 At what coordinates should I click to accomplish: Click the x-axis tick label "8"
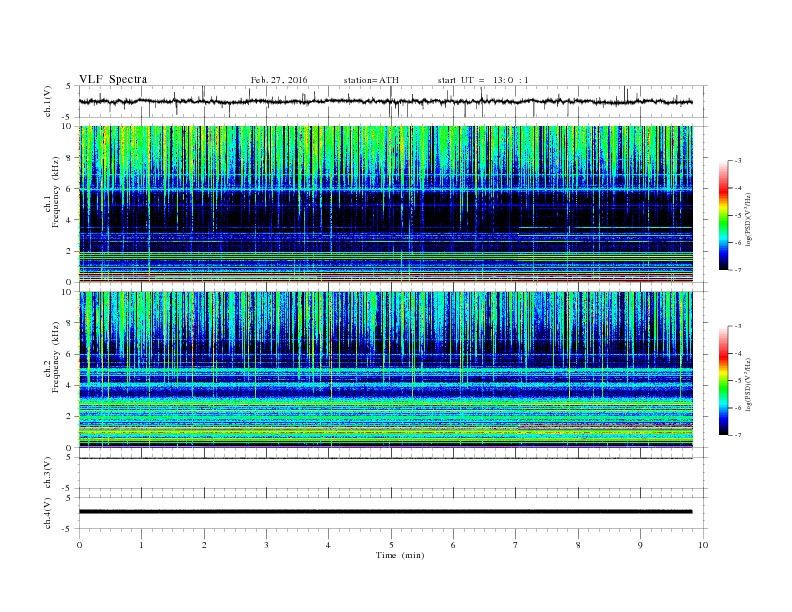578,545
